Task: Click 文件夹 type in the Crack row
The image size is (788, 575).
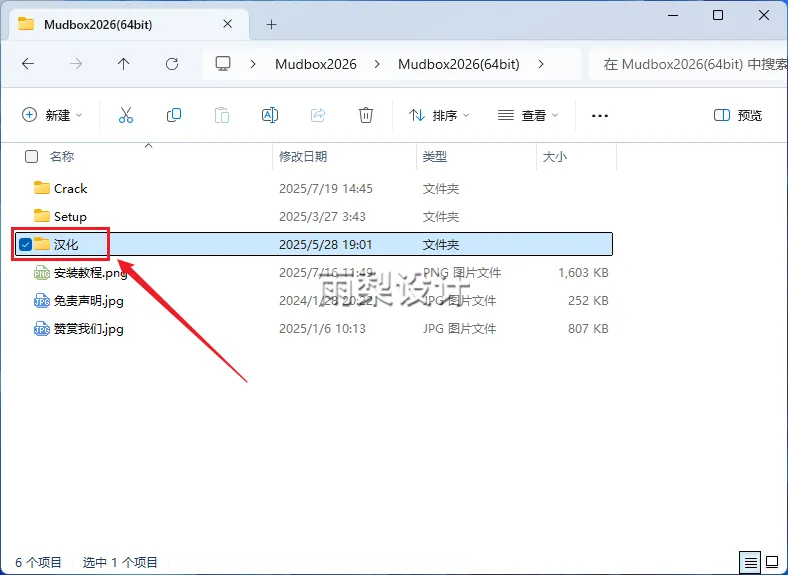Action: point(441,188)
